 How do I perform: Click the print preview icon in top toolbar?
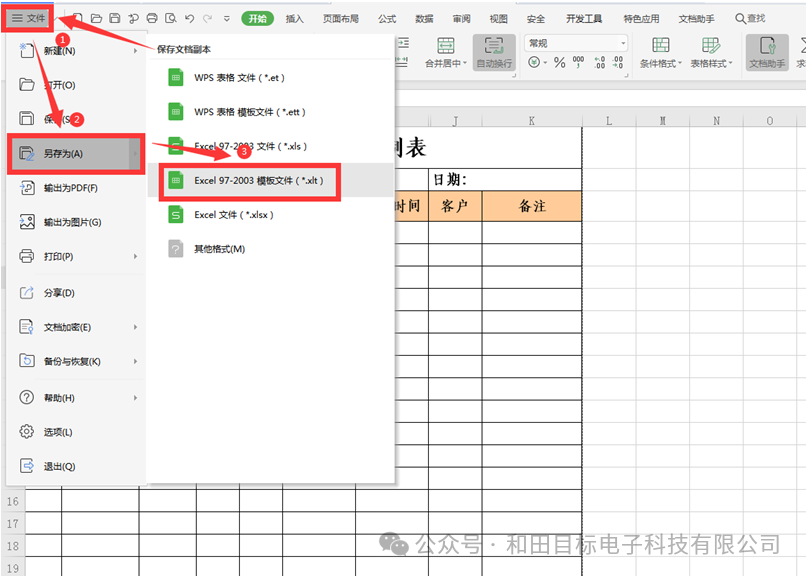[171, 18]
